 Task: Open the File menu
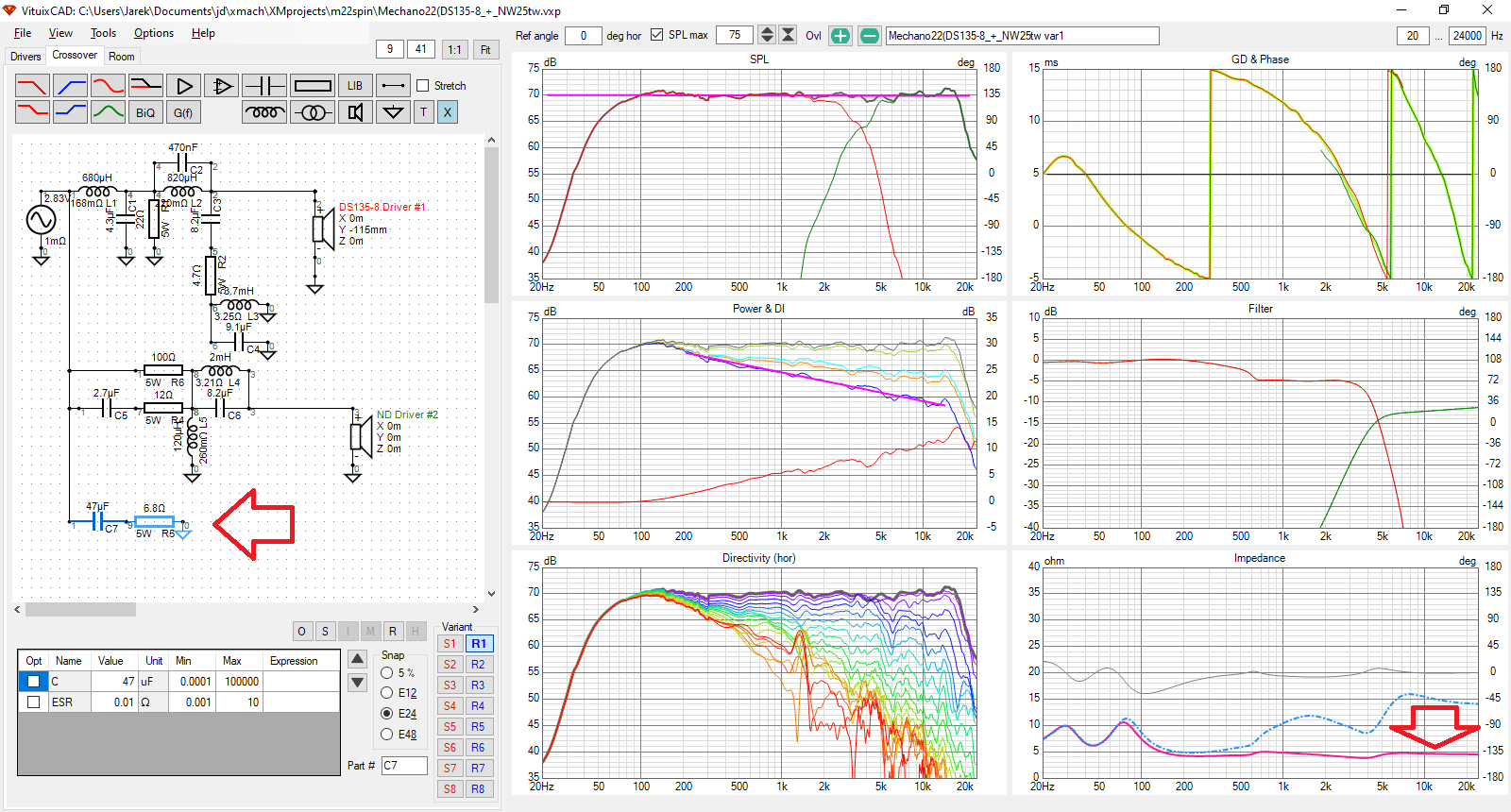[x=23, y=33]
